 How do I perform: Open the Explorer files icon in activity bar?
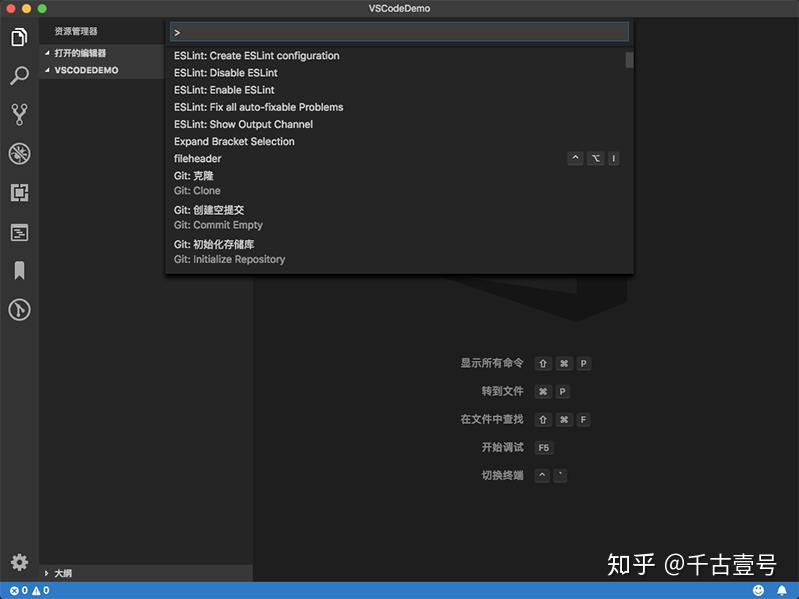pos(19,37)
